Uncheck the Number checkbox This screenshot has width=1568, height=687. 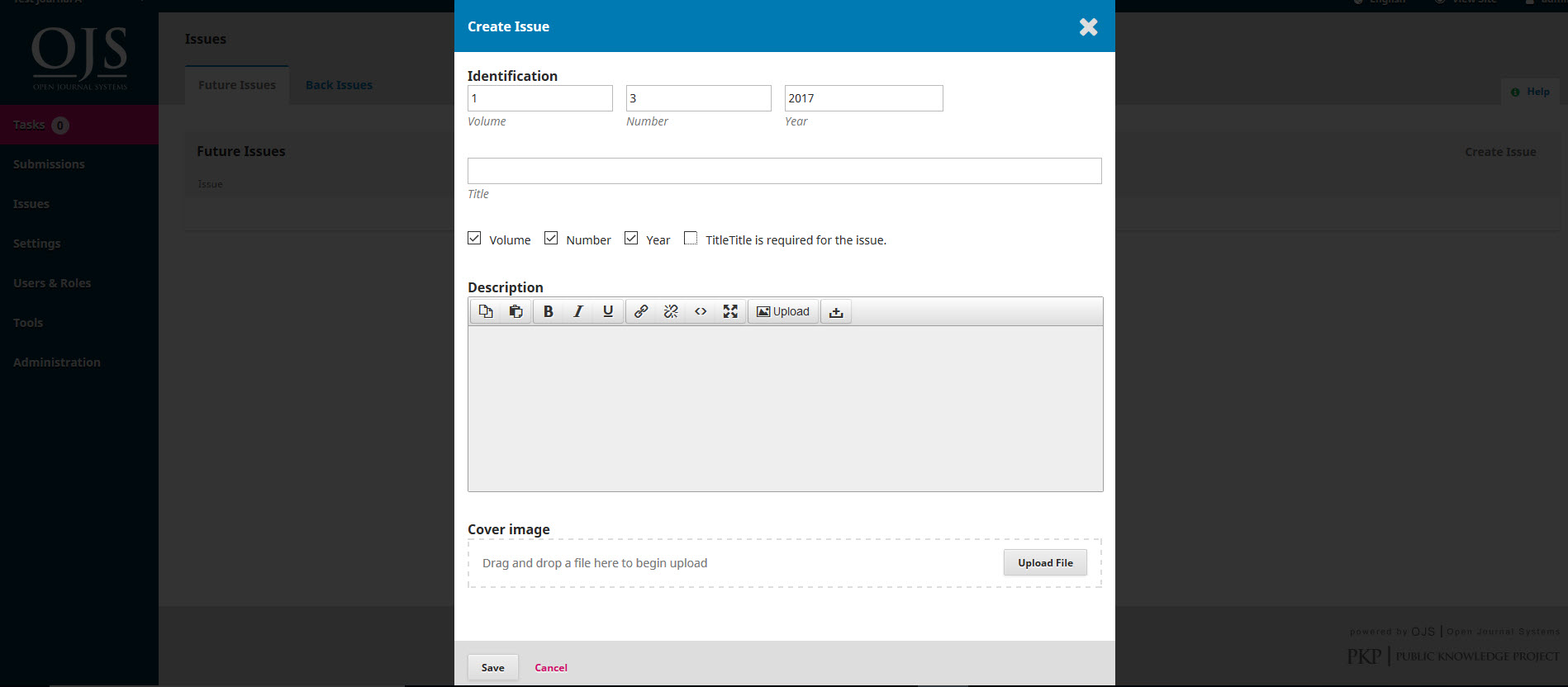(551, 238)
